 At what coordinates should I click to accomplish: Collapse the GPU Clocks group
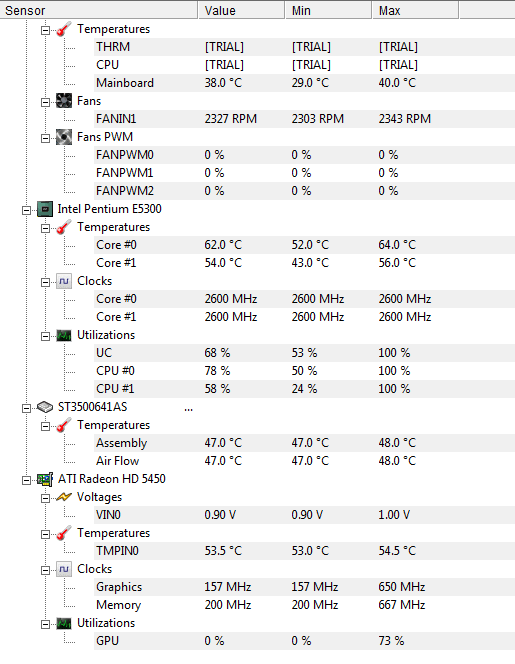click(45, 570)
